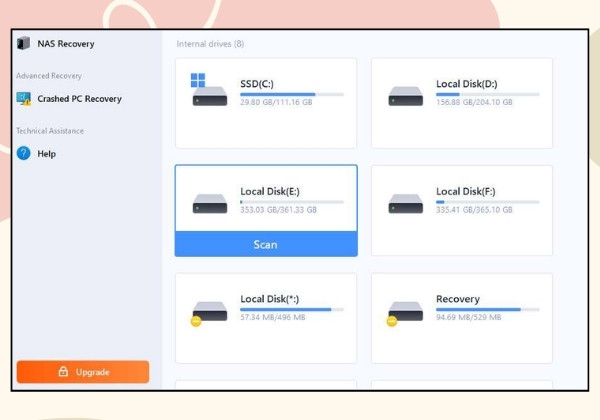This screenshot has width=600, height=420.
Task: Click the 156.88 GB/204.10 GB size text
Action: pyautogui.click(x=474, y=102)
